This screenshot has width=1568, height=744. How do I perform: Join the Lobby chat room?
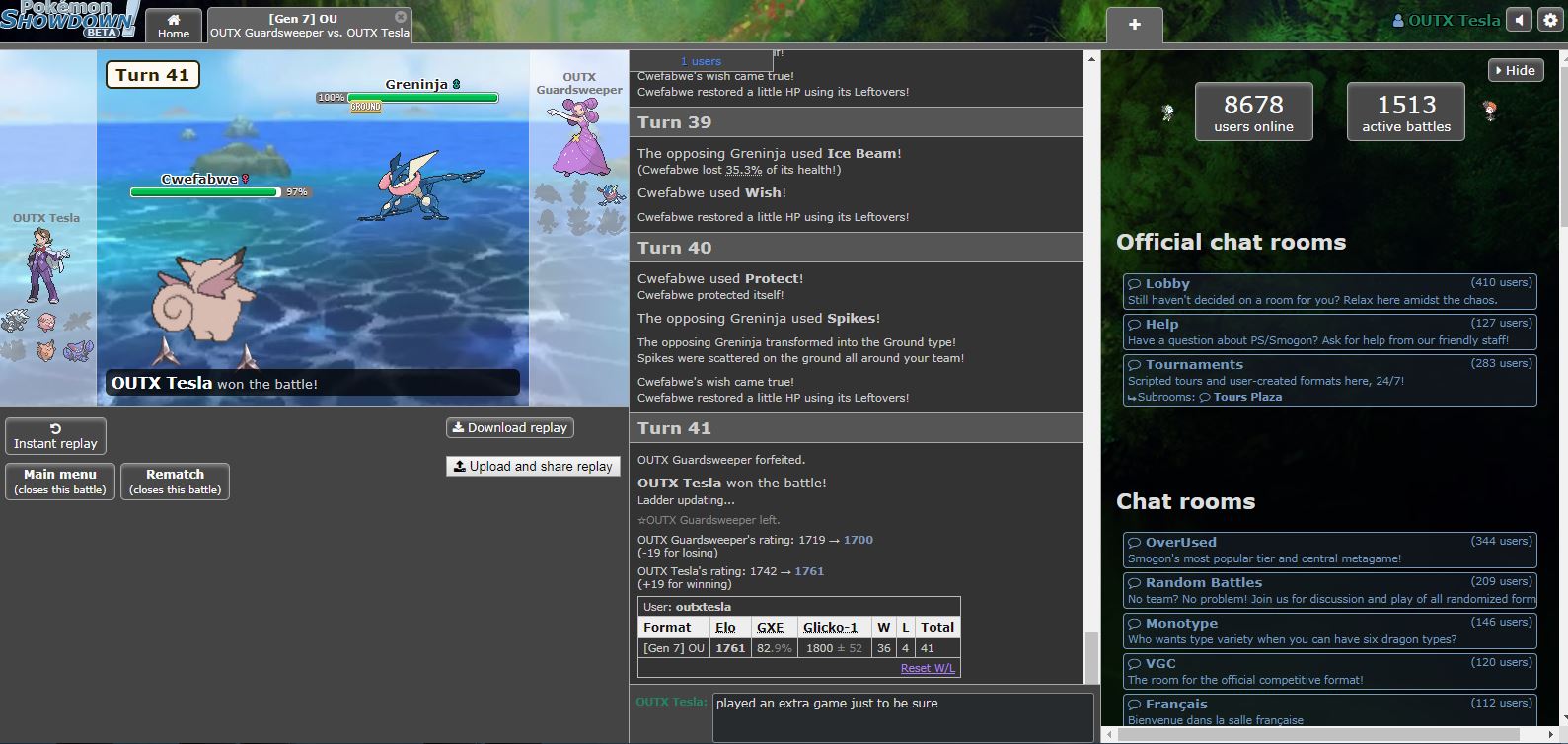1329,291
